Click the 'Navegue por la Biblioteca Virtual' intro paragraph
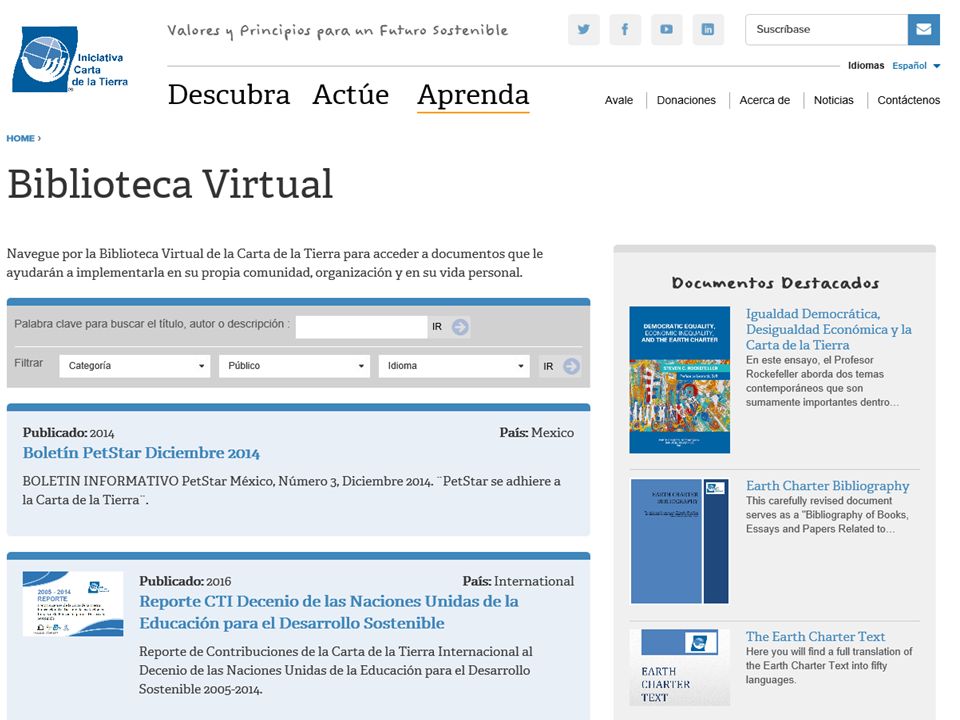Screen dimensions: 960x720 [x=275, y=263]
